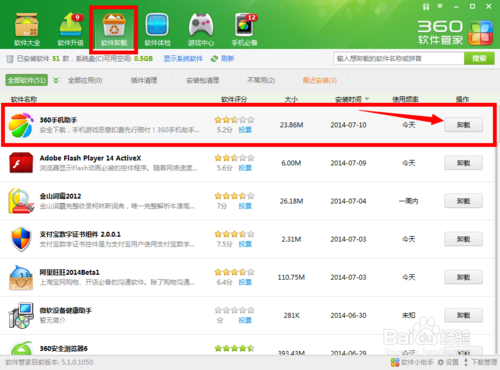Switch to 最近安装(3) tab

point(320,80)
